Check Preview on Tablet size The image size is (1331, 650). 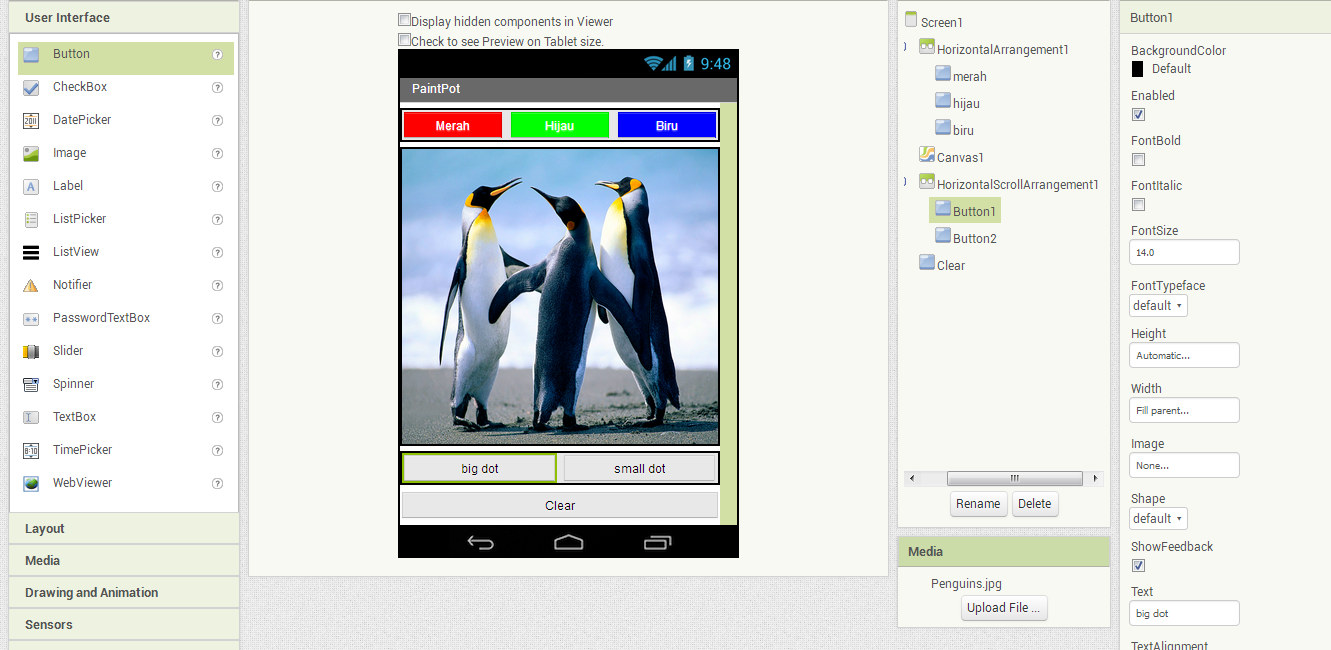pyautogui.click(x=404, y=41)
